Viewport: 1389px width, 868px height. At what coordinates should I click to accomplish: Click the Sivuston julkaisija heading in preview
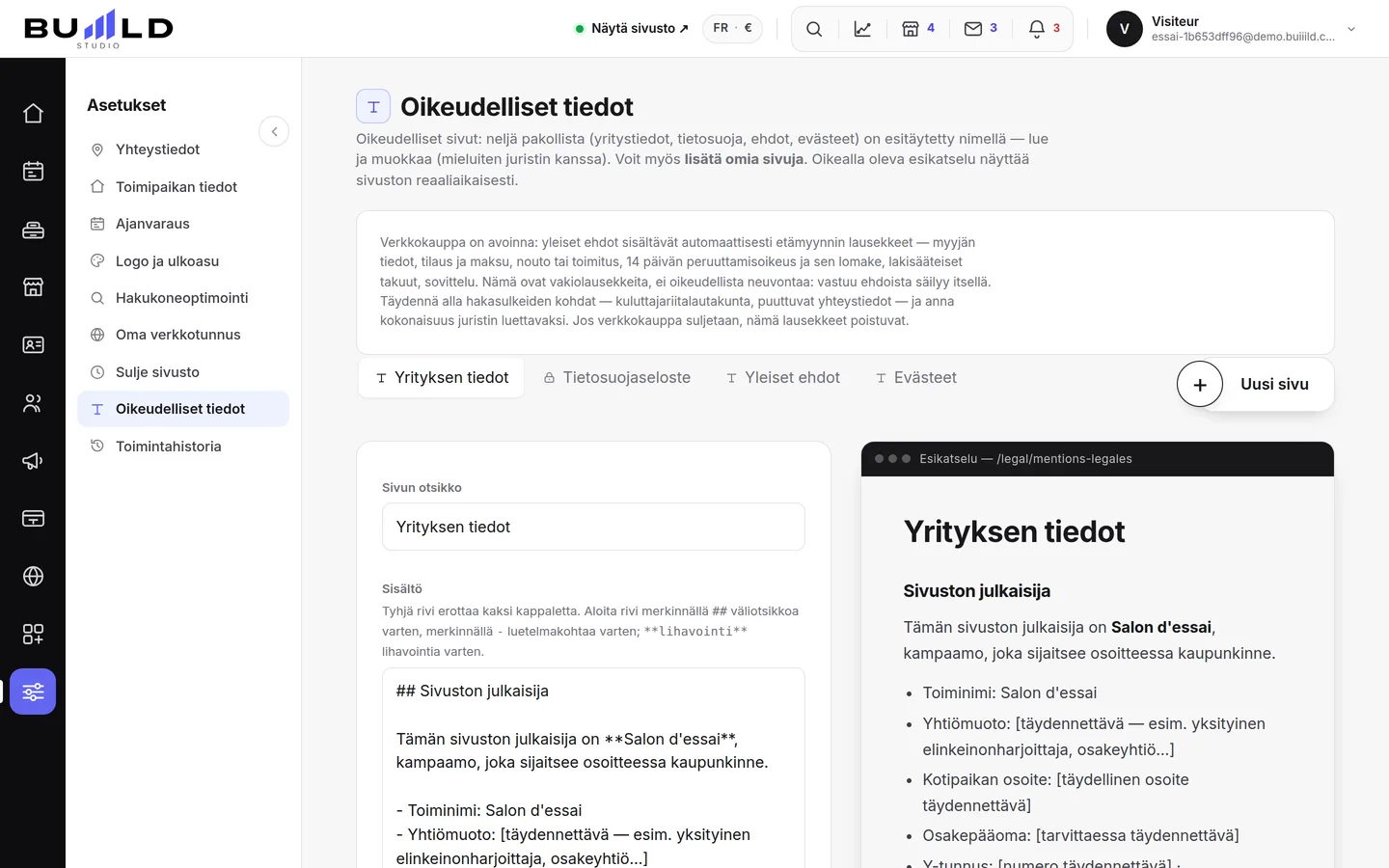977,591
